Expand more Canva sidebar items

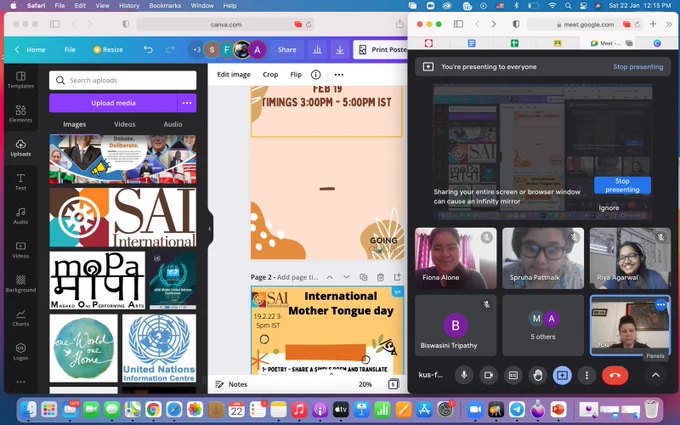[x=20, y=382]
